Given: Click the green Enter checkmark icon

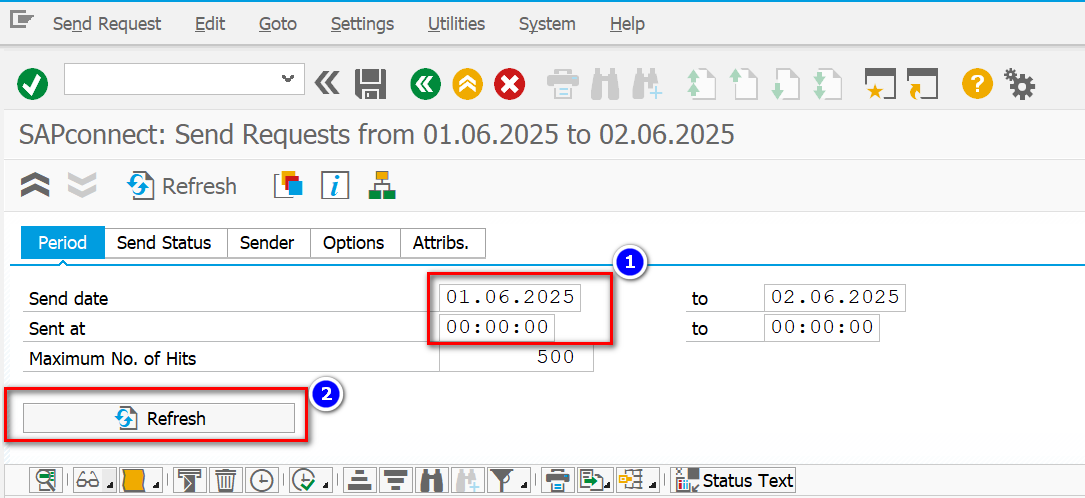Looking at the screenshot, I should tap(32, 84).
